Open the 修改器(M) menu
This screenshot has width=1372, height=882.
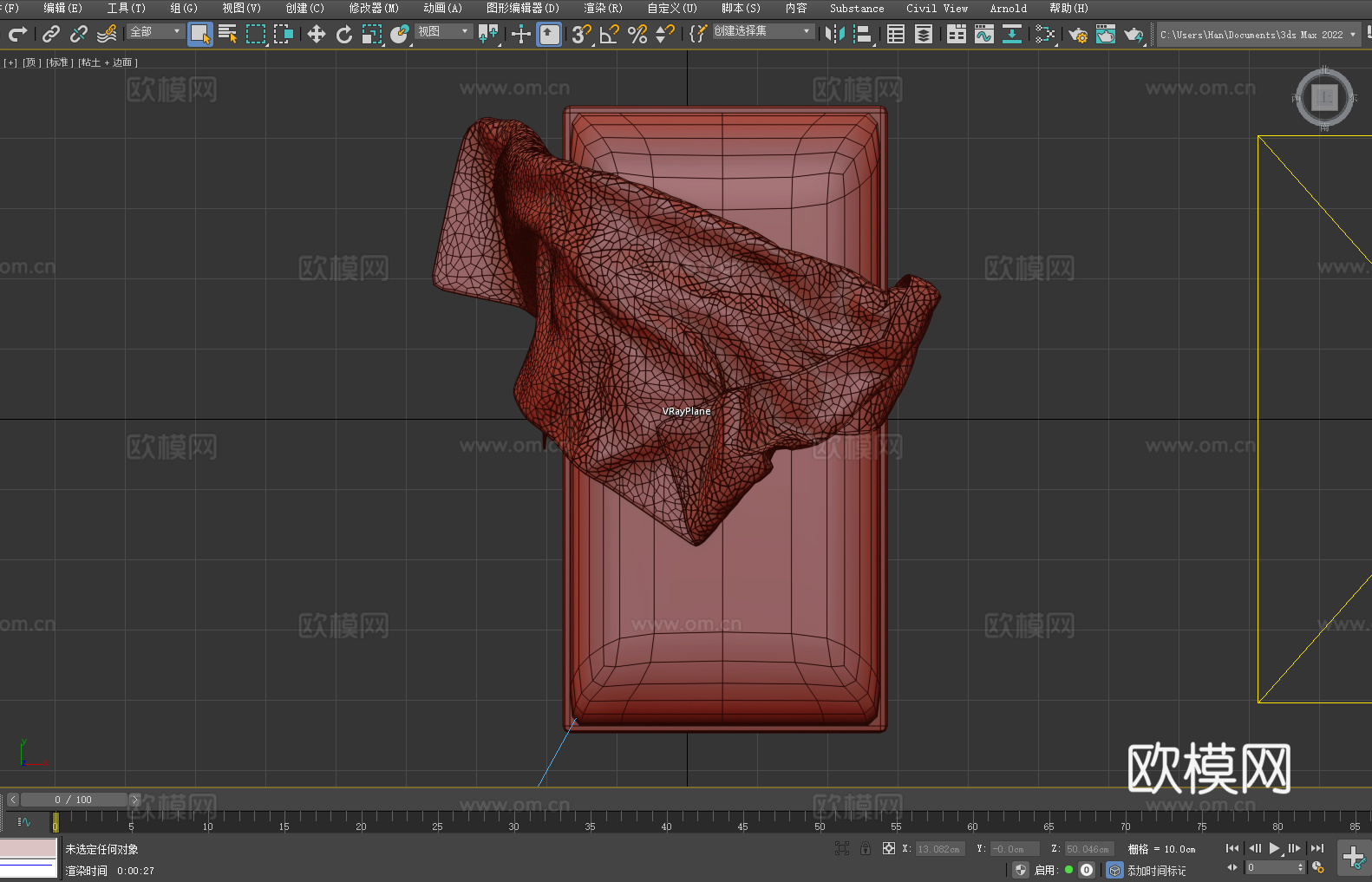click(374, 8)
